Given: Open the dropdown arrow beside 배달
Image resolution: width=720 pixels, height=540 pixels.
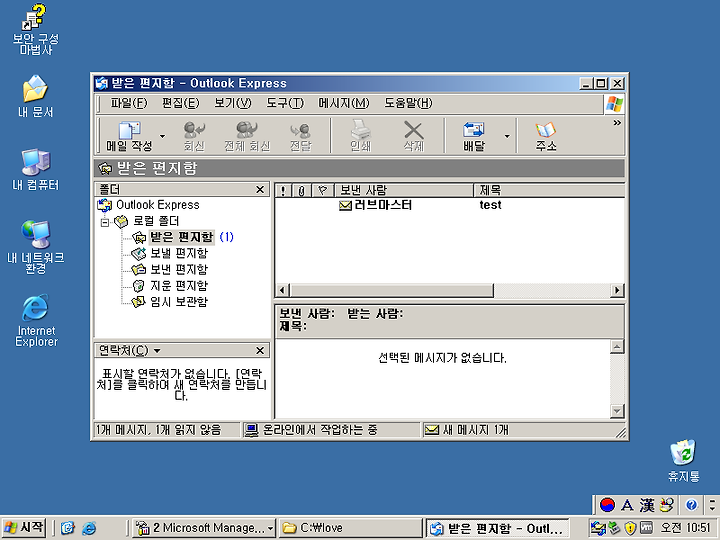Looking at the screenshot, I should click(x=507, y=136).
